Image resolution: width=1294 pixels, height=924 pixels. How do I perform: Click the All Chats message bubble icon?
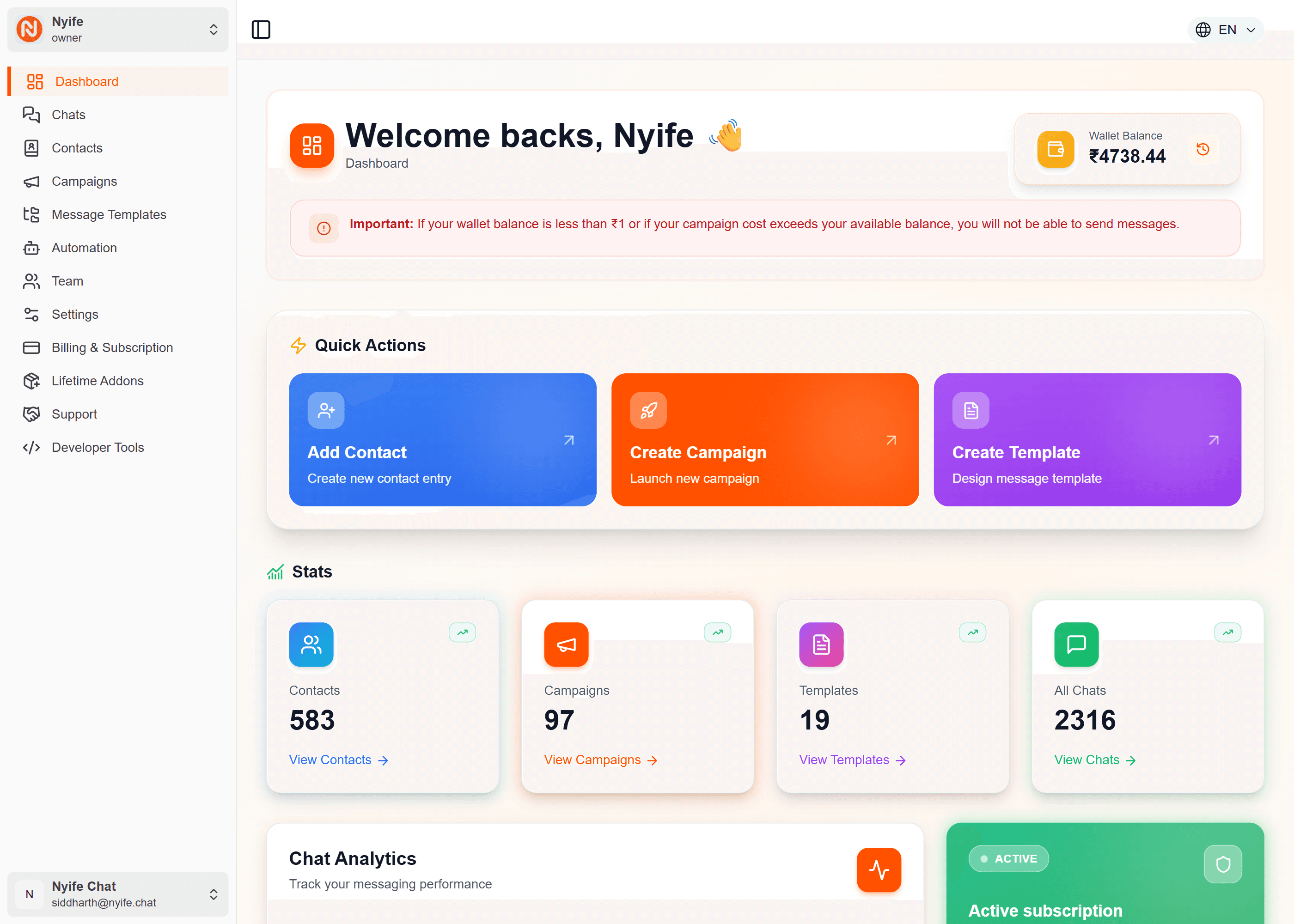pyautogui.click(x=1075, y=644)
